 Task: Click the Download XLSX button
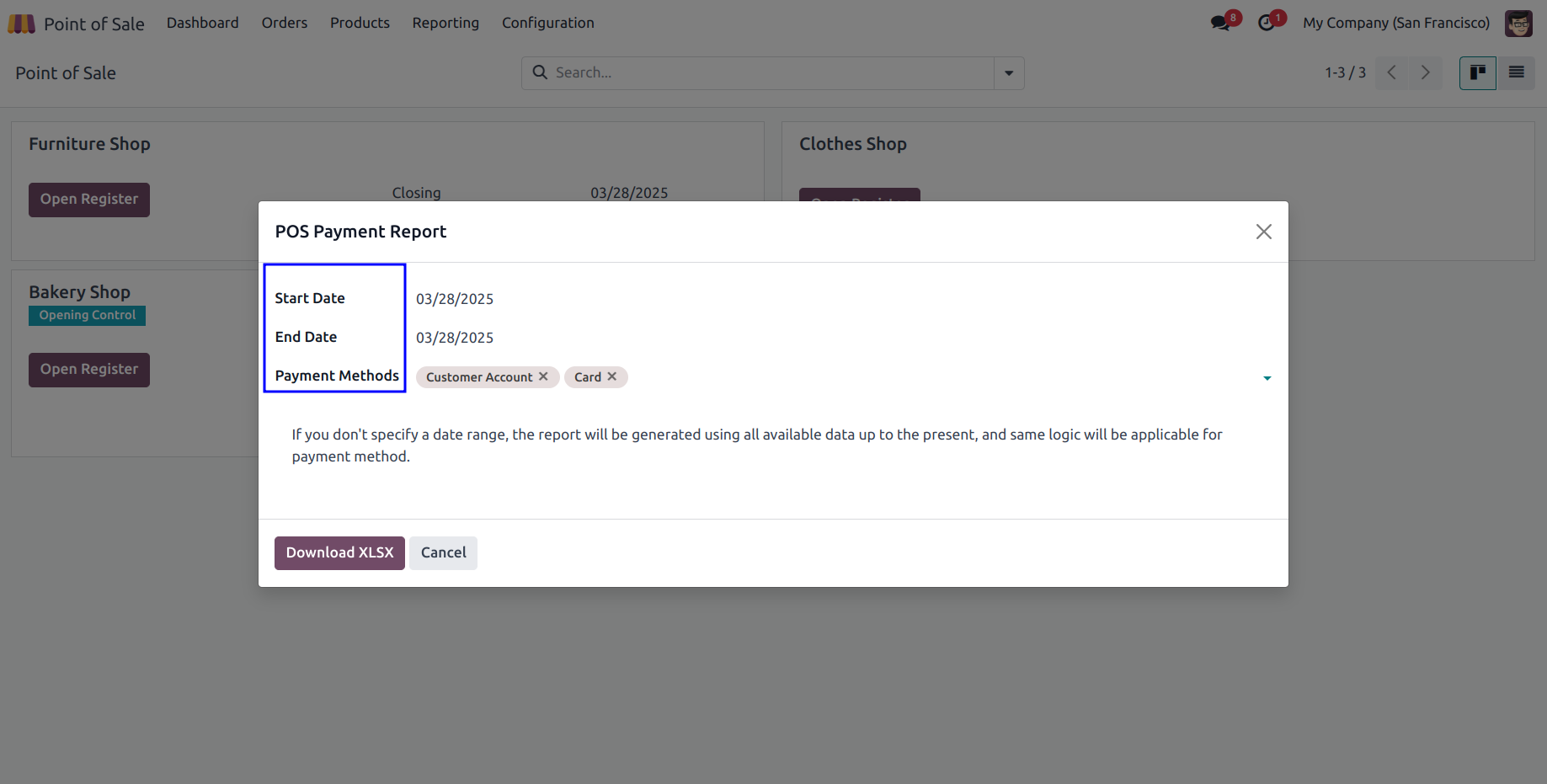339,553
